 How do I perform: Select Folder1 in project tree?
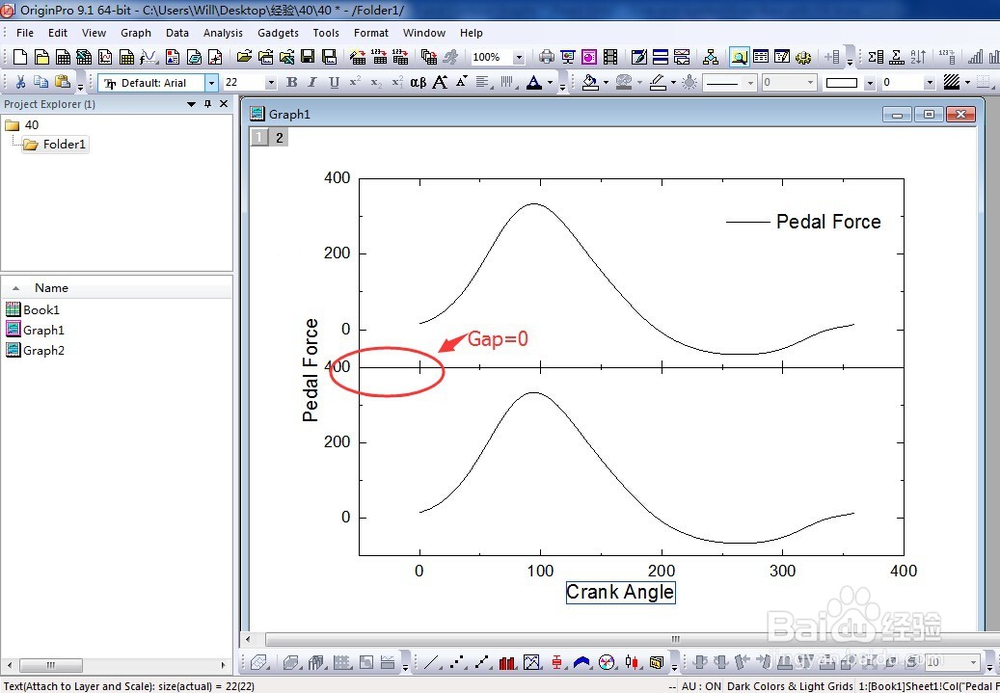pyautogui.click(x=55, y=144)
